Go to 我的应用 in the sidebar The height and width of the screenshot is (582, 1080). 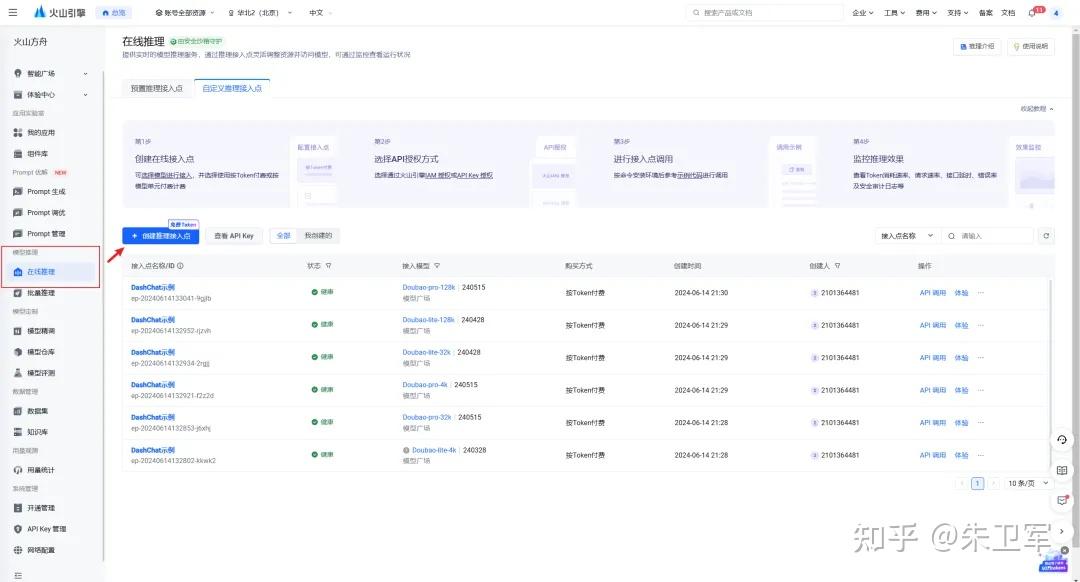(x=51, y=132)
